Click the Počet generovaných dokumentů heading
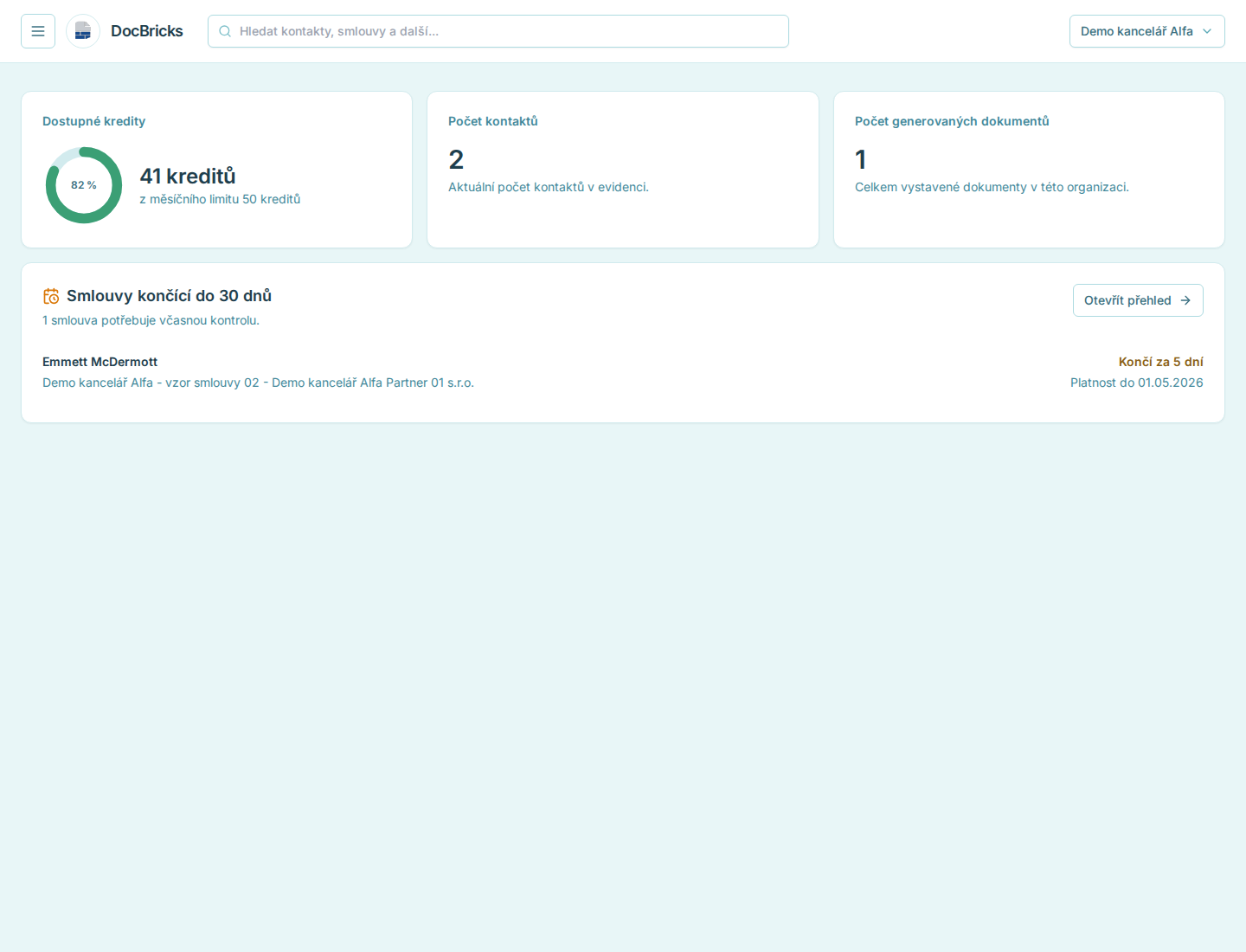Viewport: 1246px width, 952px height. (x=952, y=121)
